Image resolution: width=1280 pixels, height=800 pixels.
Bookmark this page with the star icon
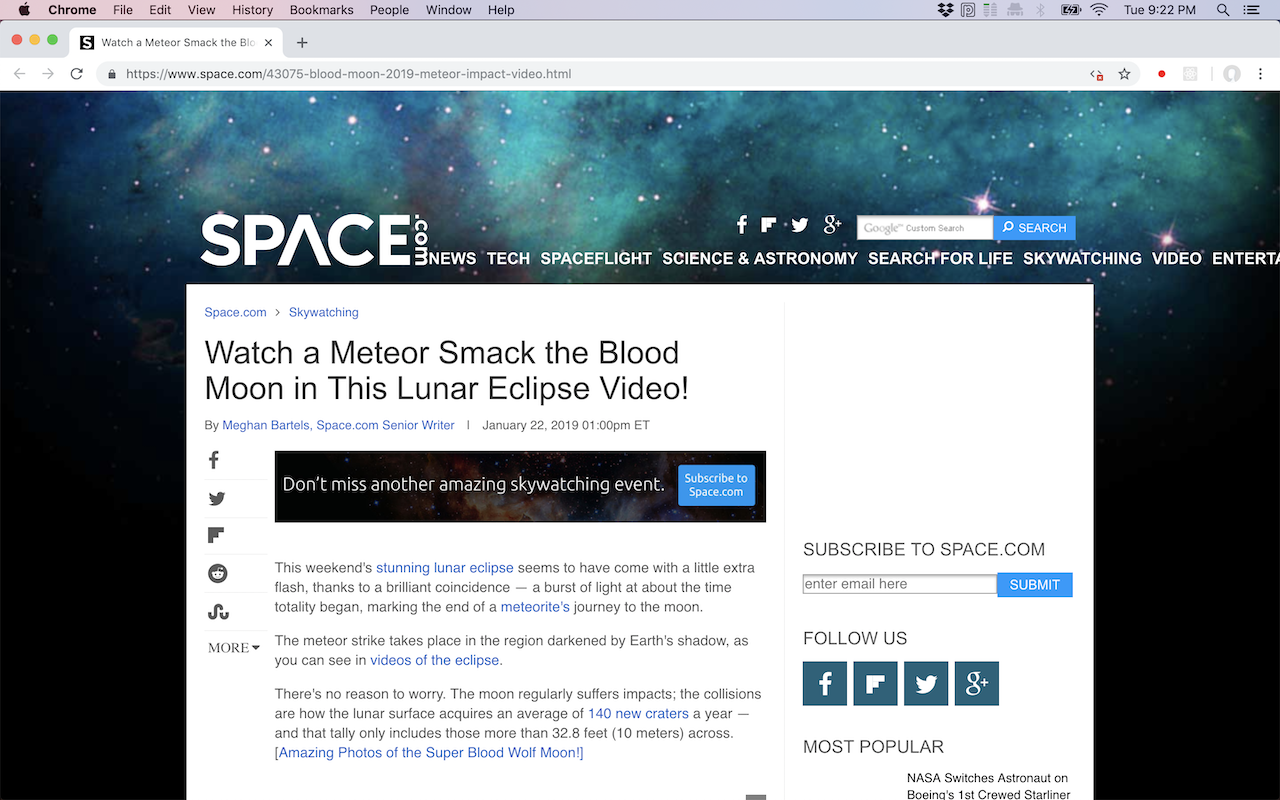(1124, 74)
